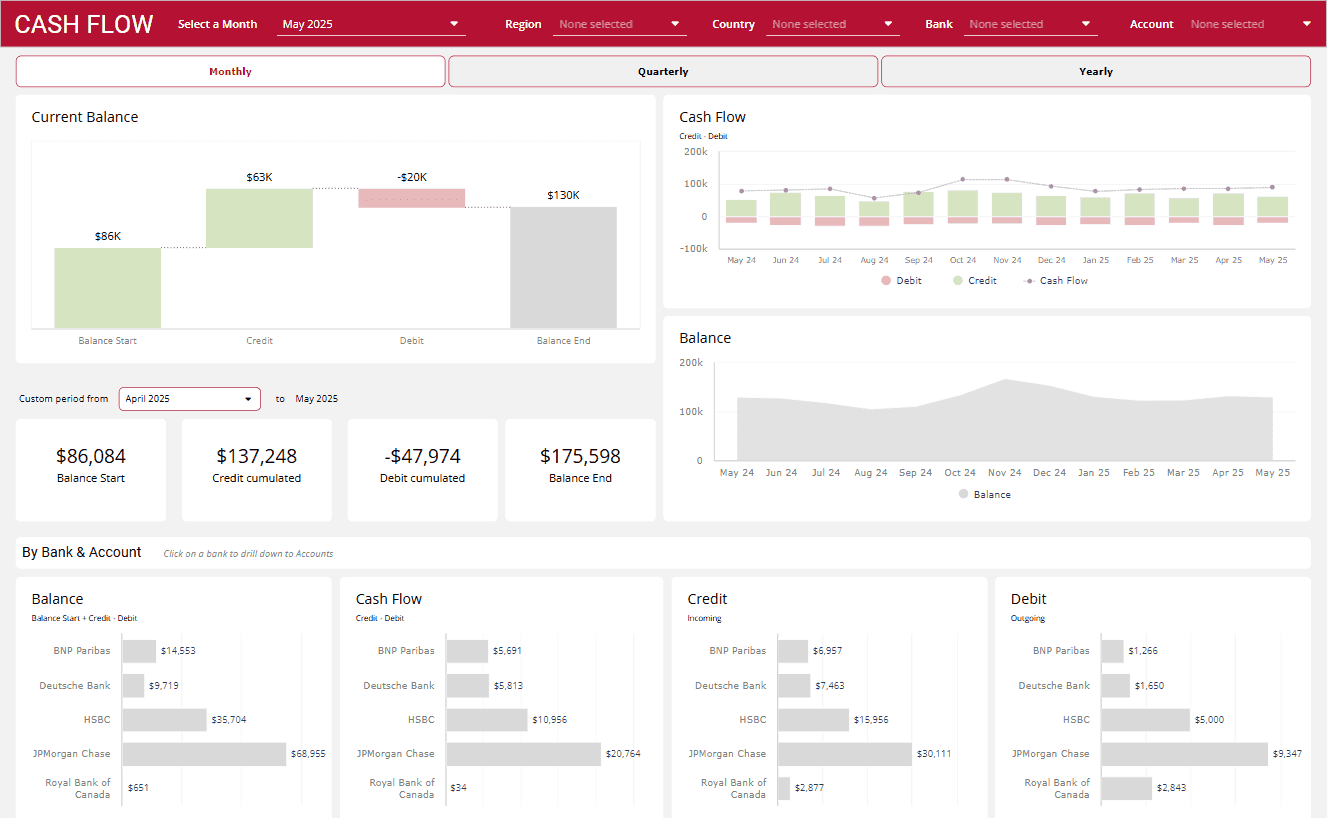Drill down into JPMorgan Chase in Balance chart

pos(204,753)
